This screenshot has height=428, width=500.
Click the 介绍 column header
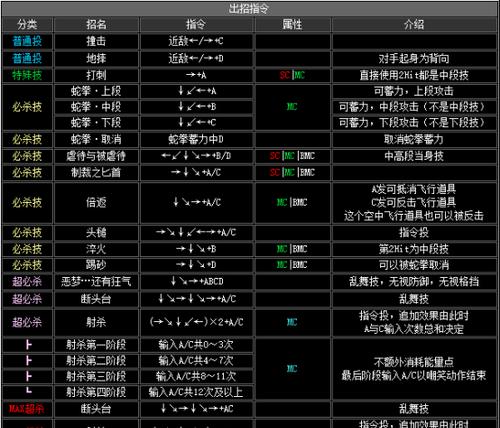[x=414, y=24]
